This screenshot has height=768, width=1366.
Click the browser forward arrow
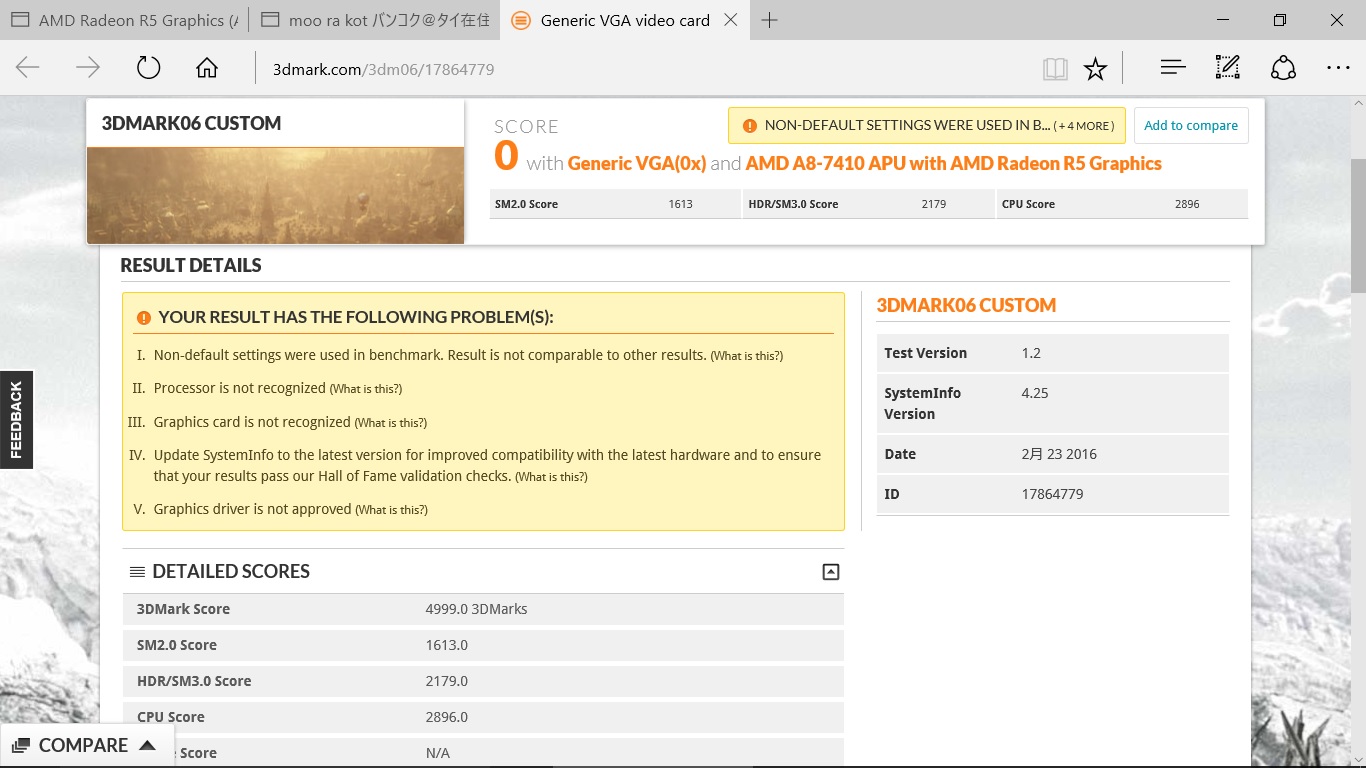[88, 68]
